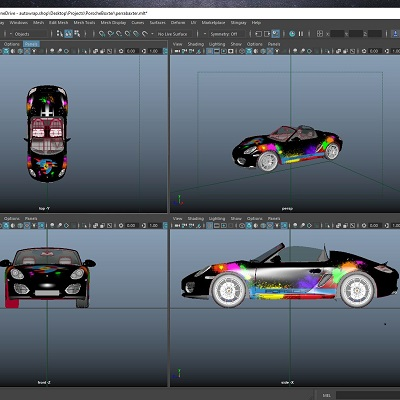Click the MEL command line label
Viewport: 400px width, 400px height.
tap(327, 395)
